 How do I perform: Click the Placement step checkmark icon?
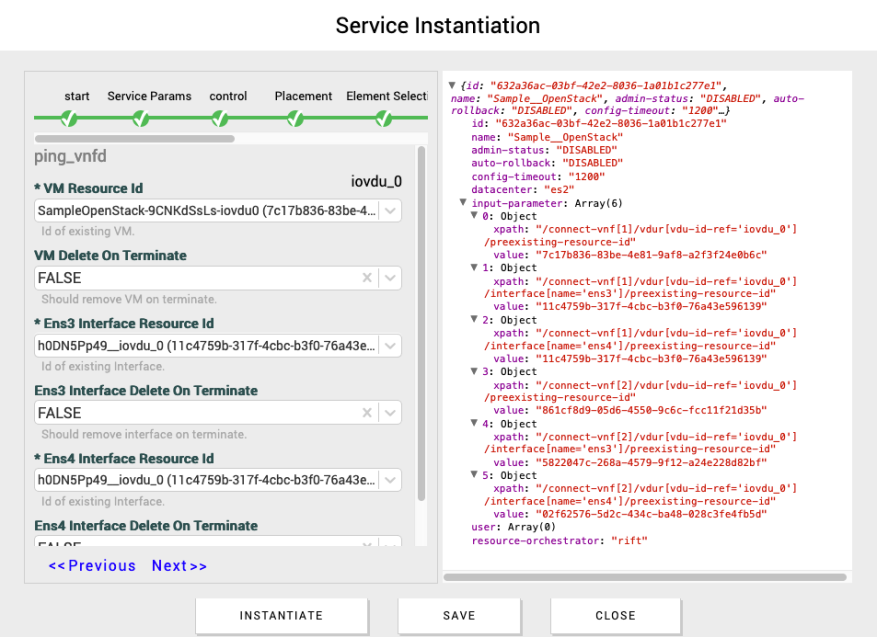(296, 119)
